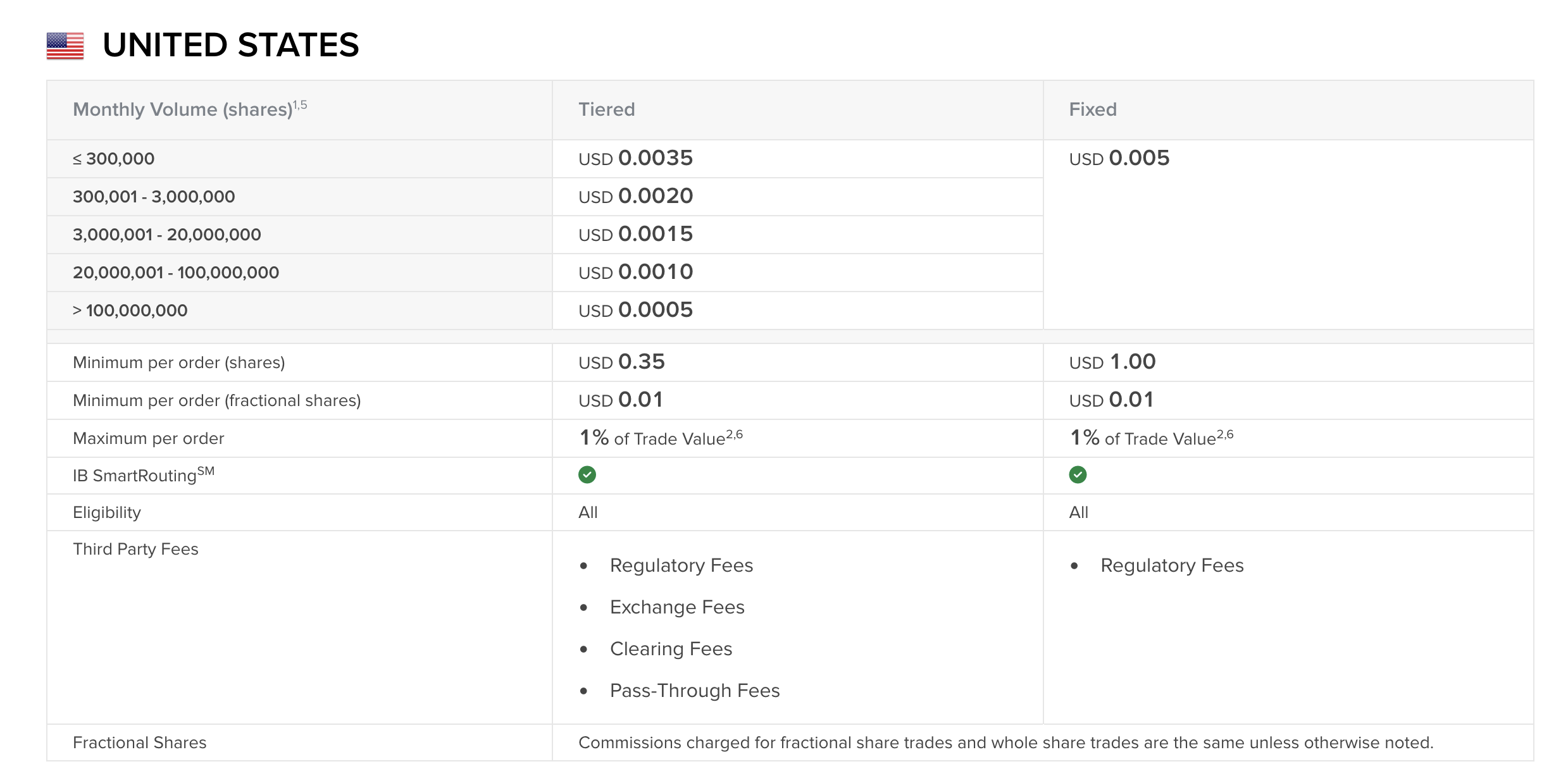The width and height of the screenshot is (1568, 764).
Task: Open the Clearing Fees link
Action: 671,648
